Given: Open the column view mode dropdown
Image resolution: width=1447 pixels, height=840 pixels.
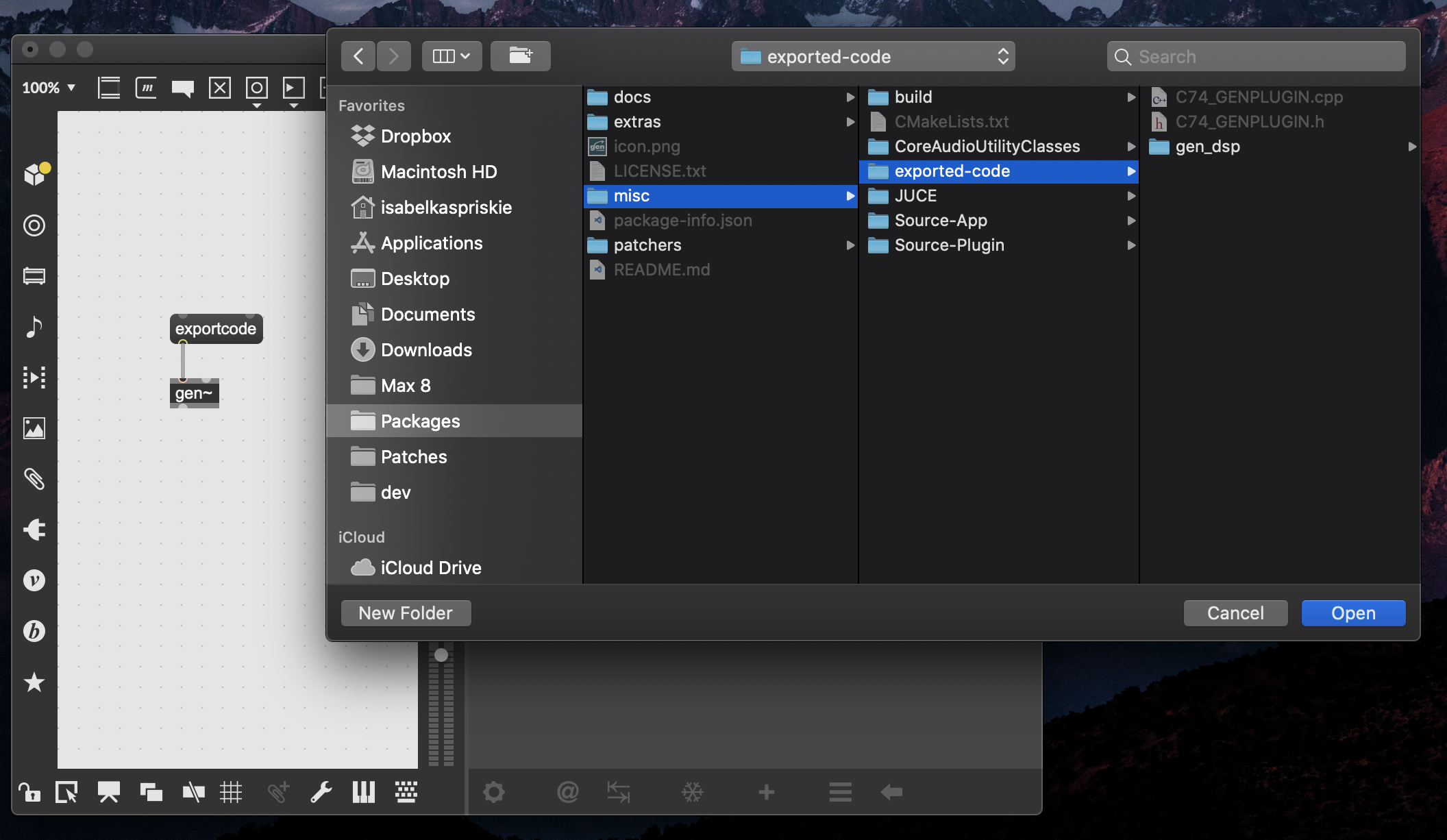Looking at the screenshot, I should 452,56.
